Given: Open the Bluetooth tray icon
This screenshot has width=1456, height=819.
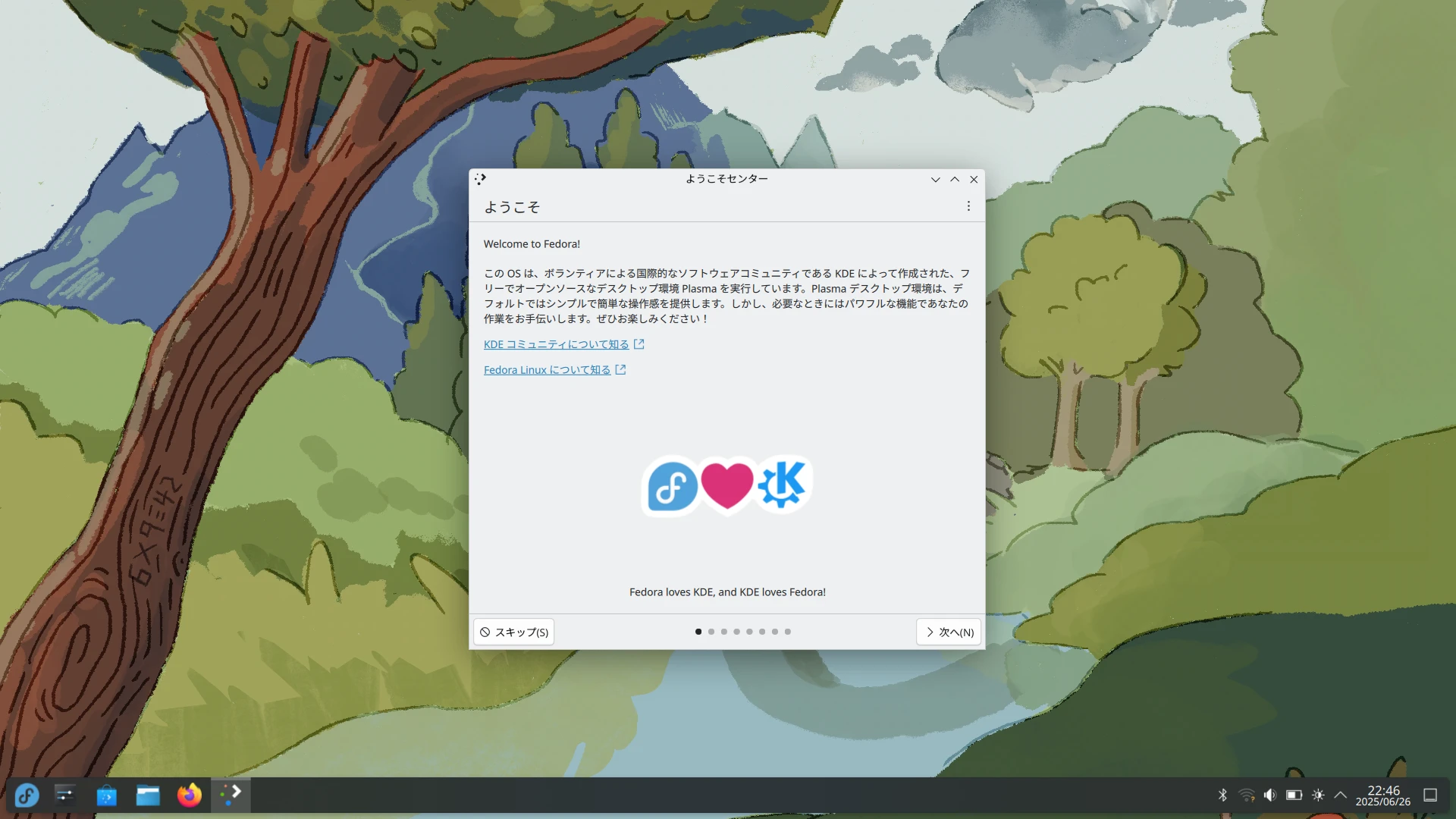Looking at the screenshot, I should point(1222,795).
